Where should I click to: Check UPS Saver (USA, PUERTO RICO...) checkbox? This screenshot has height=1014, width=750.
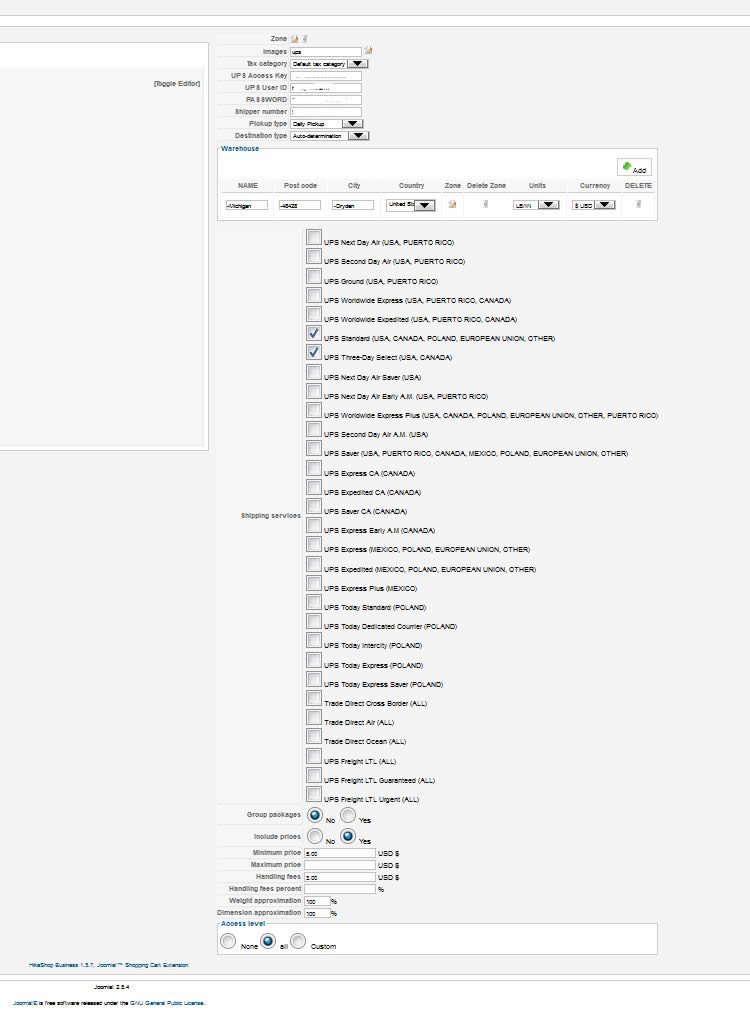pos(314,448)
